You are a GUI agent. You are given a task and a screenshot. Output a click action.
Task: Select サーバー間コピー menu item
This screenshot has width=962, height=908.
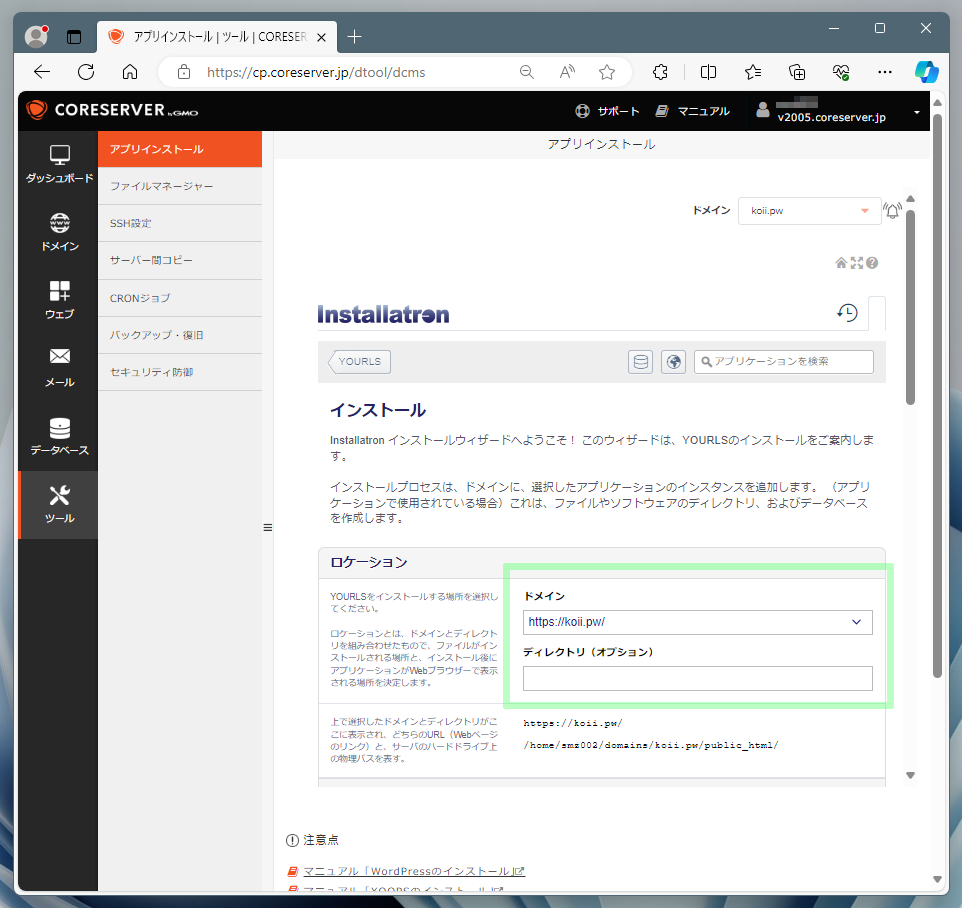(180, 261)
